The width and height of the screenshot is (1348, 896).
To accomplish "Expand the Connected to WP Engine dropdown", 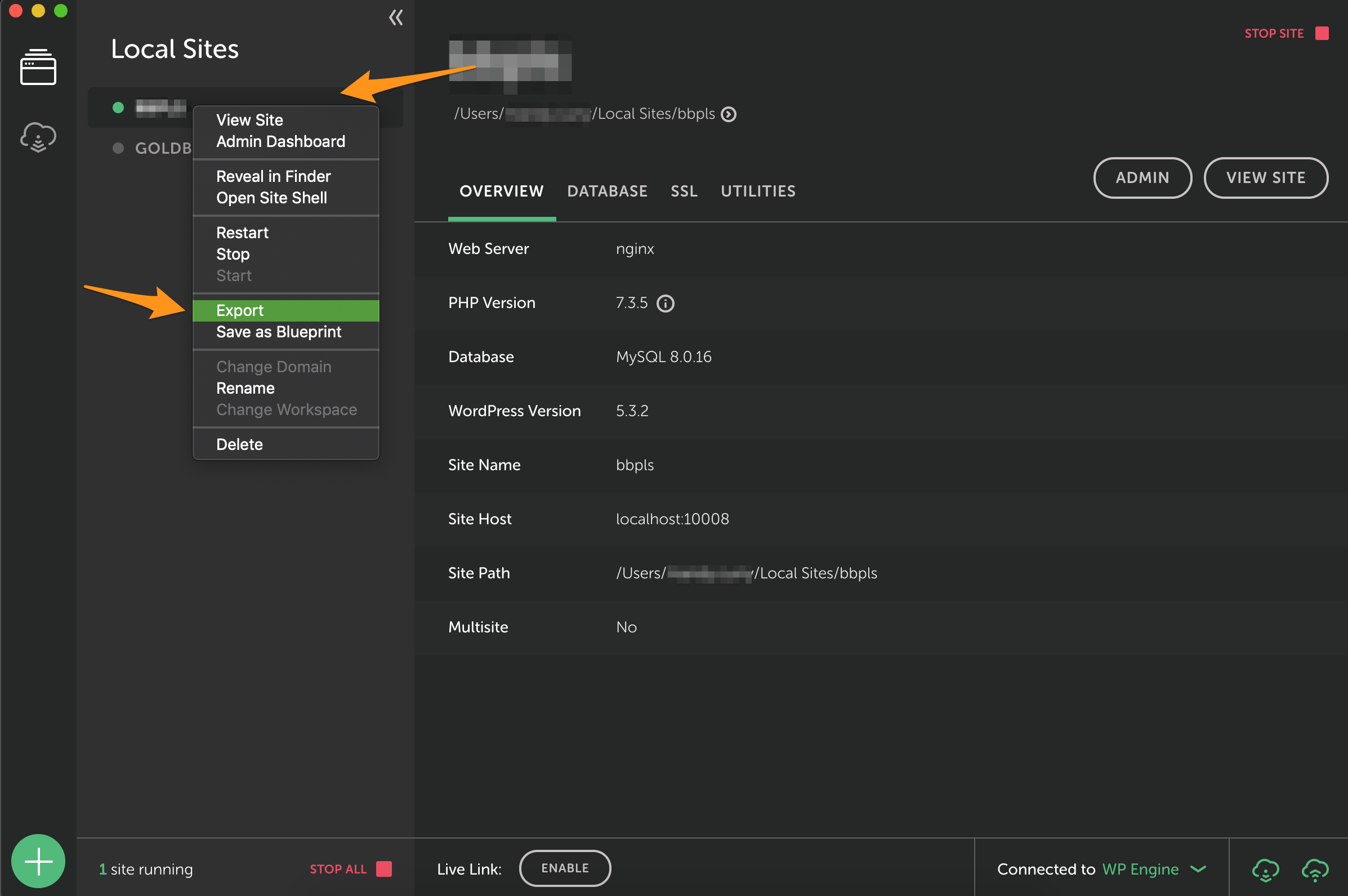I will (x=1198, y=869).
